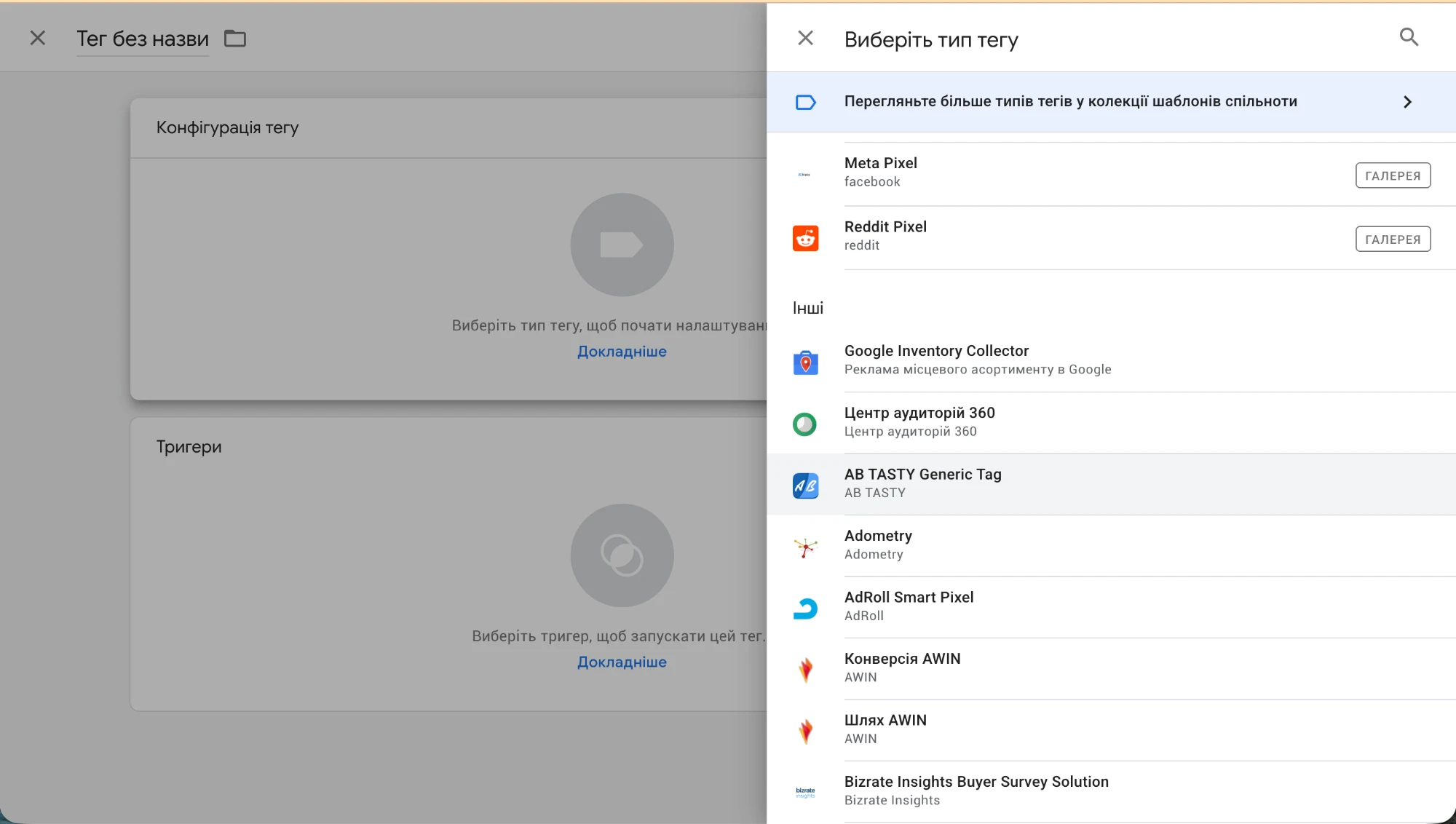
Task: Click the AB TASTY logo icon
Action: [x=805, y=486]
